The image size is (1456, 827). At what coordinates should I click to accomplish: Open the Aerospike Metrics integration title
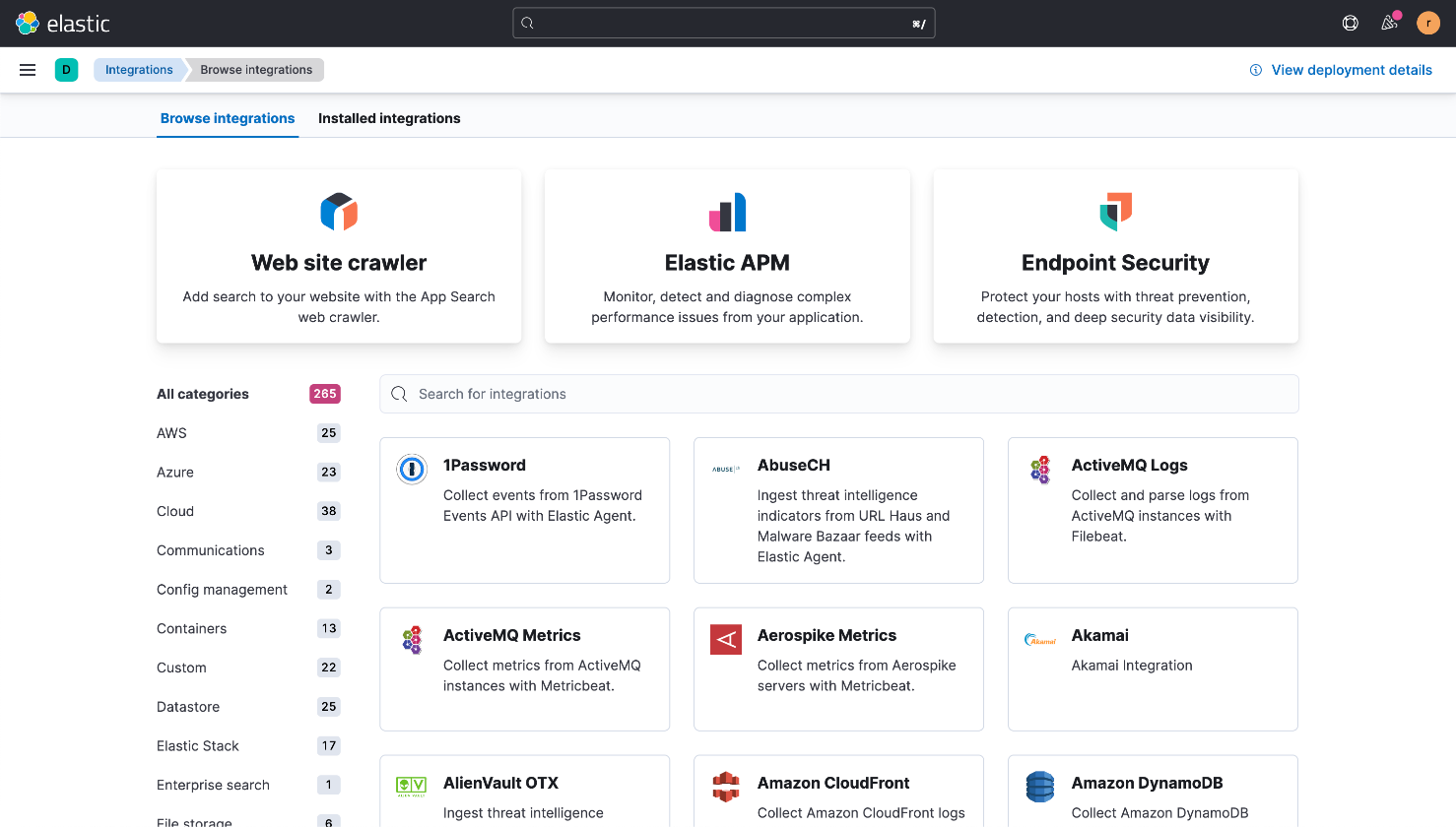point(827,636)
